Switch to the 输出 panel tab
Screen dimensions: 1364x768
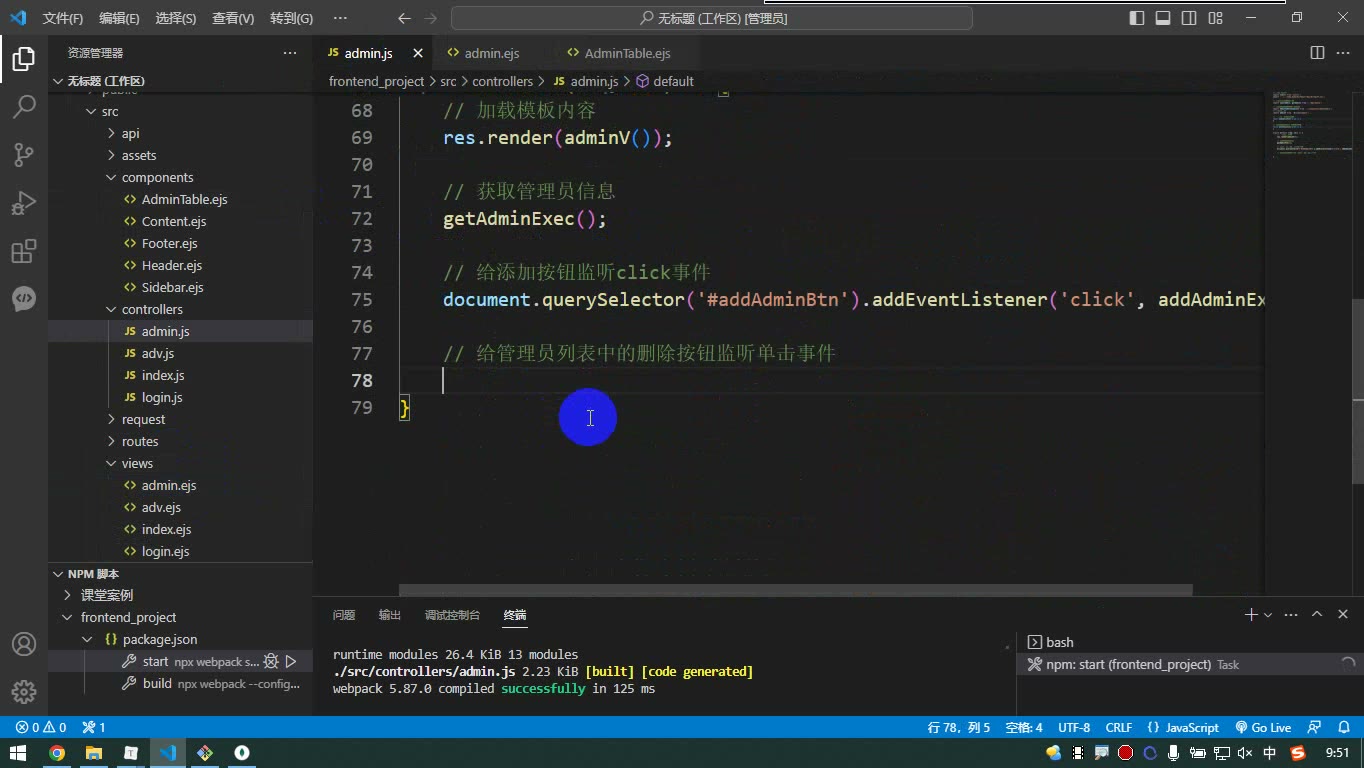[390, 615]
